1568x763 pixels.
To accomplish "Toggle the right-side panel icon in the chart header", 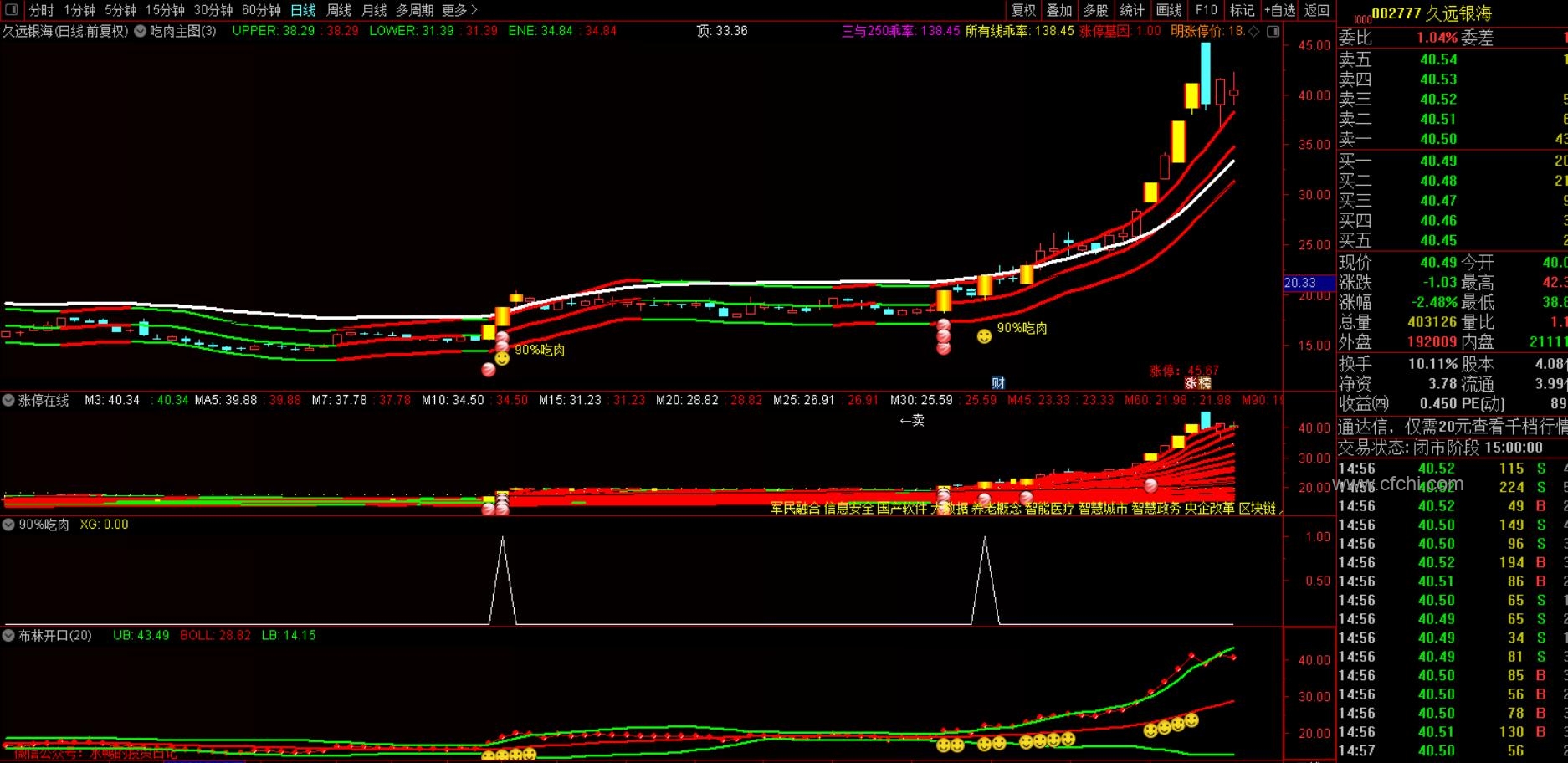I will pos(1273,32).
